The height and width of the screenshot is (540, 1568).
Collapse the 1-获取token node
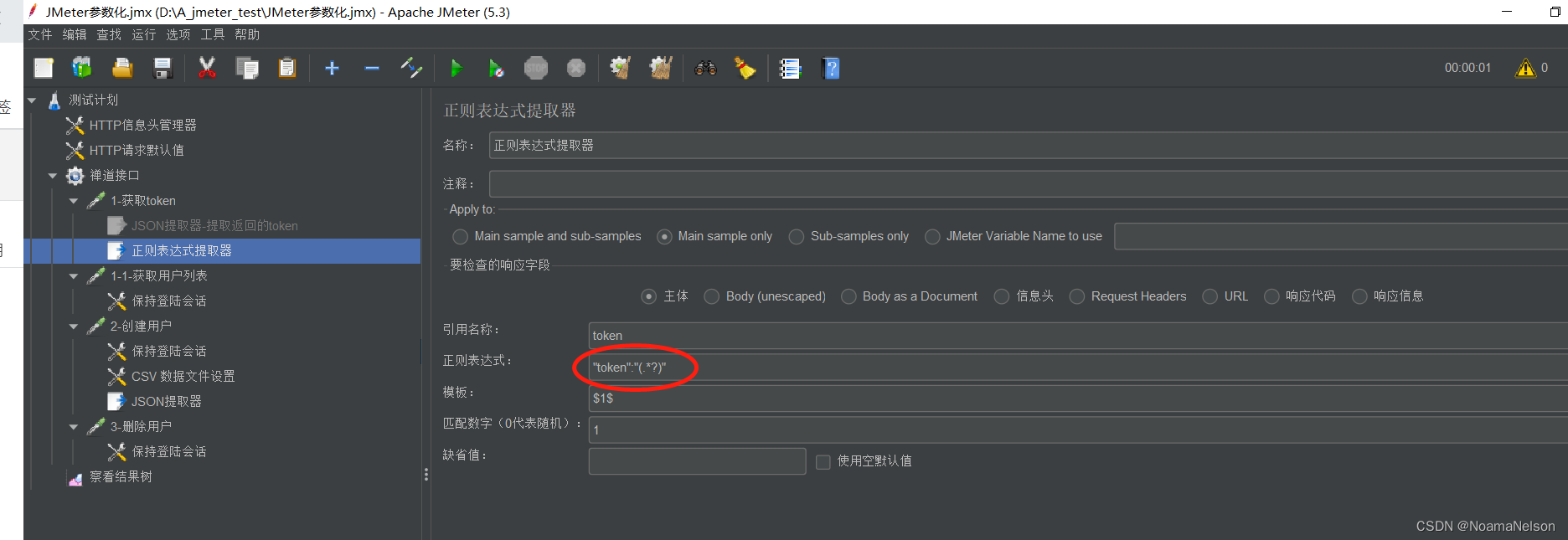pos(74,201)
